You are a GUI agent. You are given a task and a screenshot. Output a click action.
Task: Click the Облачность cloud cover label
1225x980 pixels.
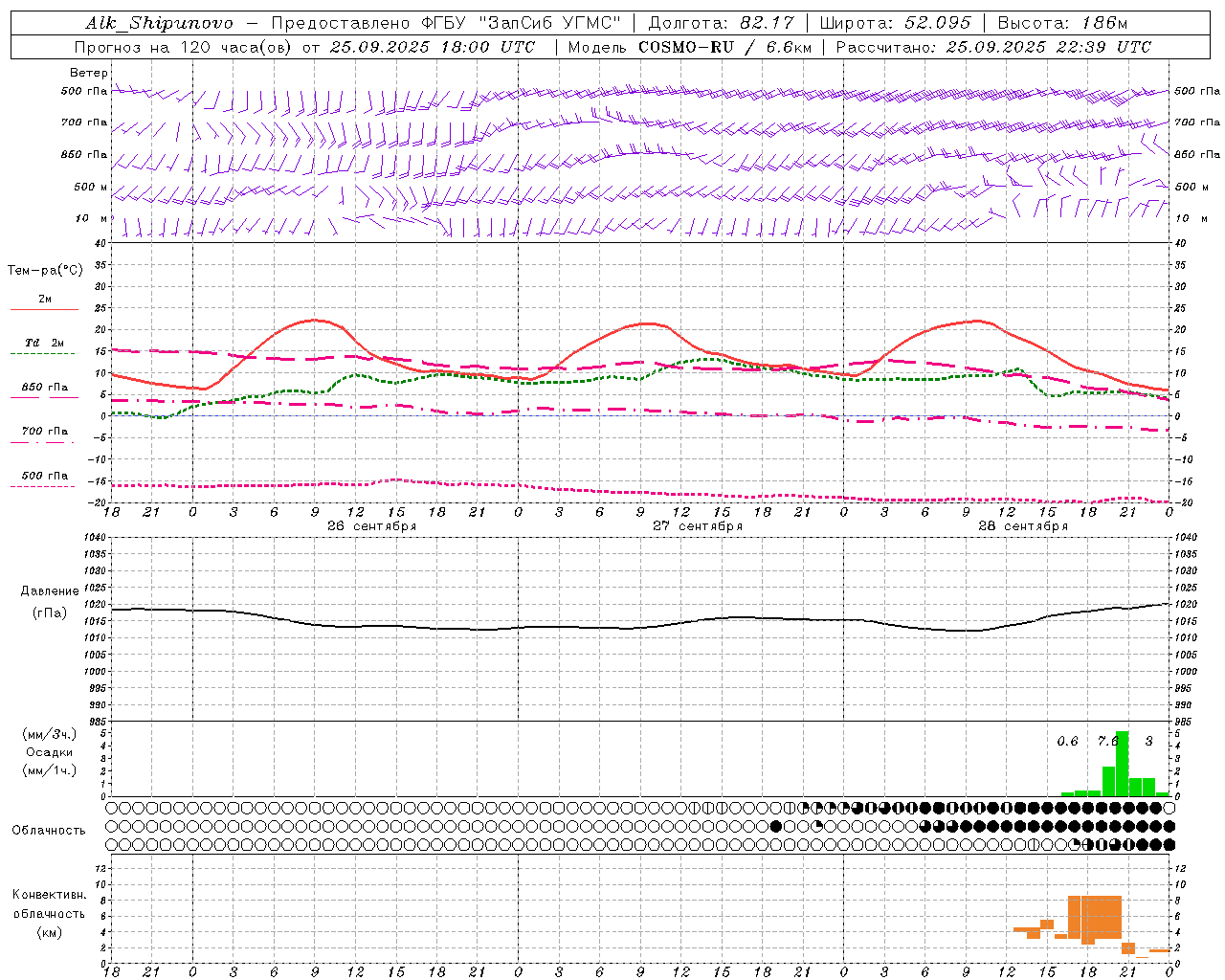pyautogui.click(x=49, y=830)
